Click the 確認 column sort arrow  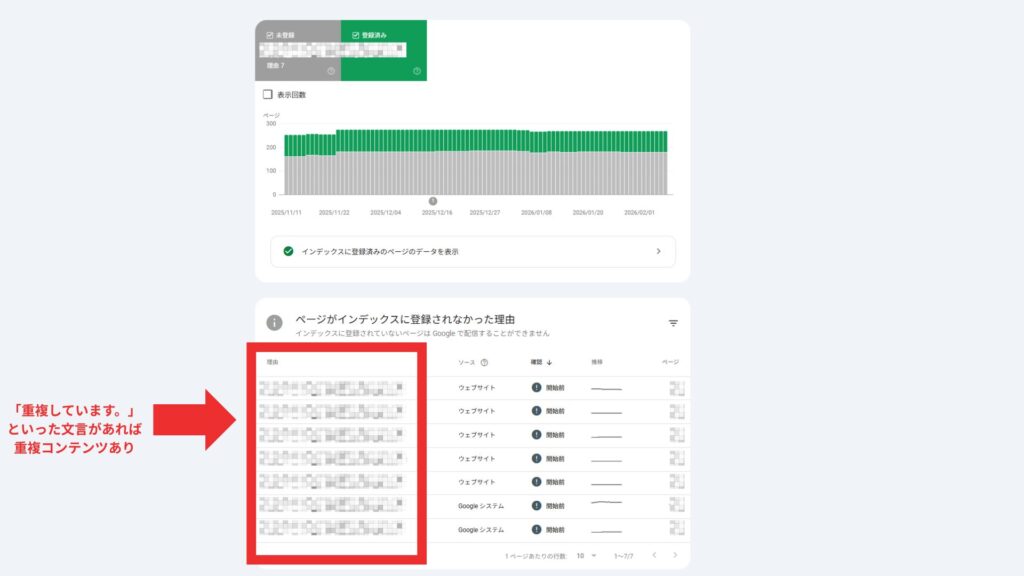pos(549,362)
